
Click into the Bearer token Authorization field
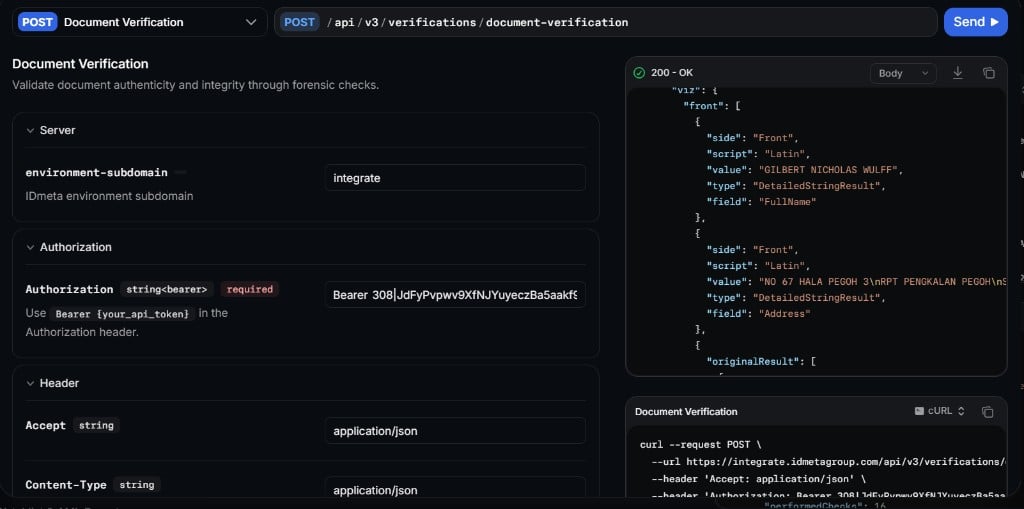455,295
